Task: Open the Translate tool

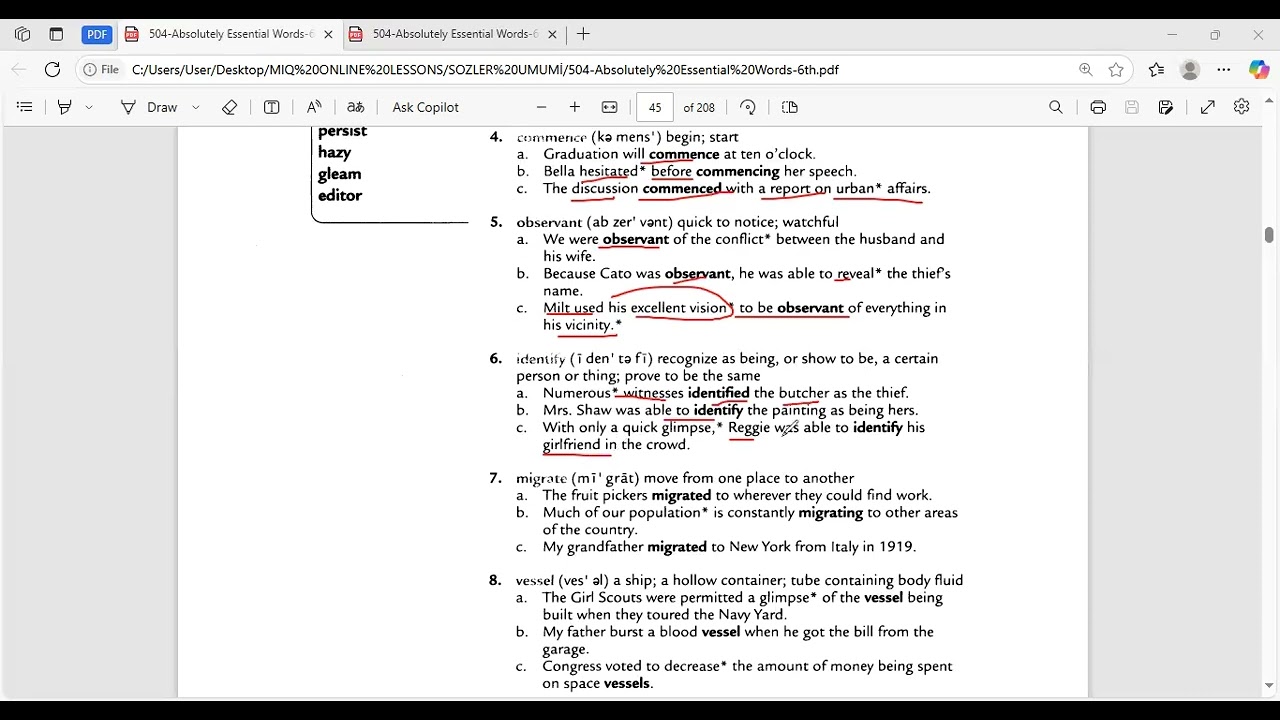Action: click(355, 107)
